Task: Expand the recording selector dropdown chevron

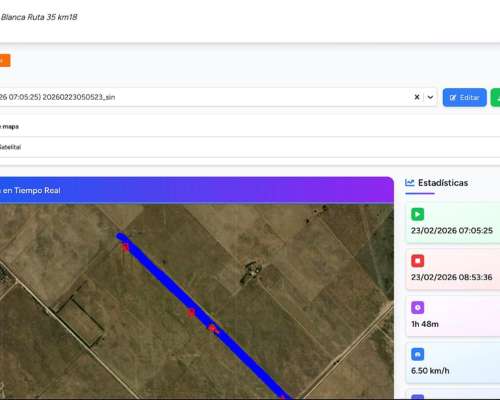Action: [x=430, y=97]
